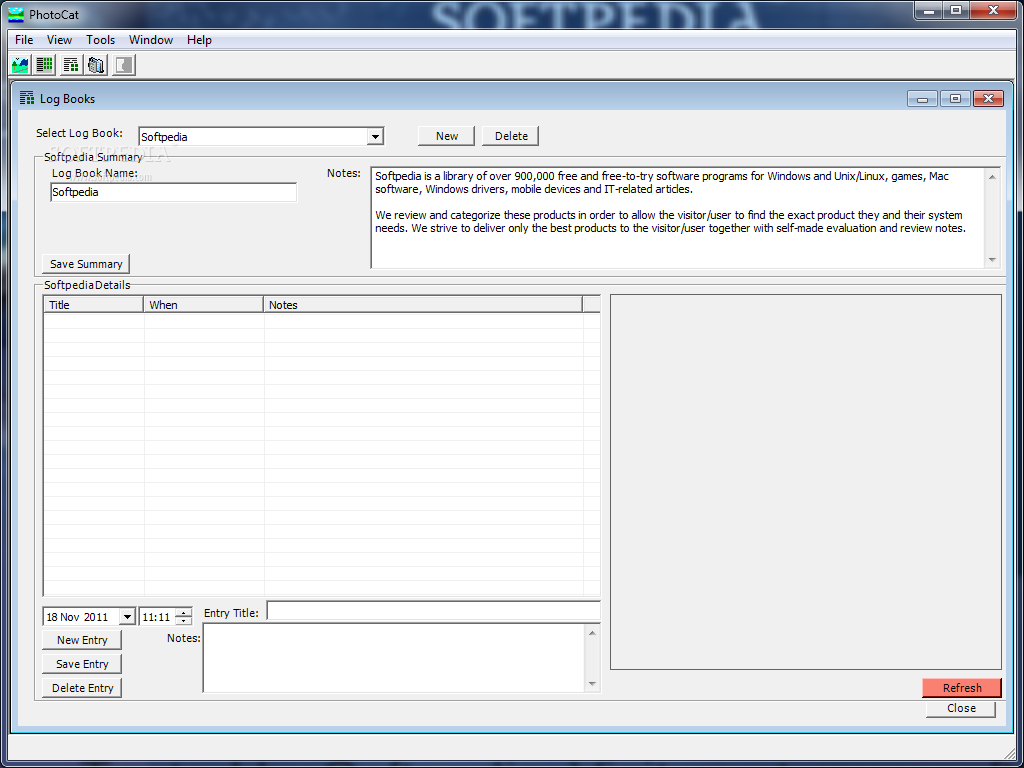Click the Log Books window title icon
Image resolution: width=1024 pixels, height=768 pixels.
[27, 99]
